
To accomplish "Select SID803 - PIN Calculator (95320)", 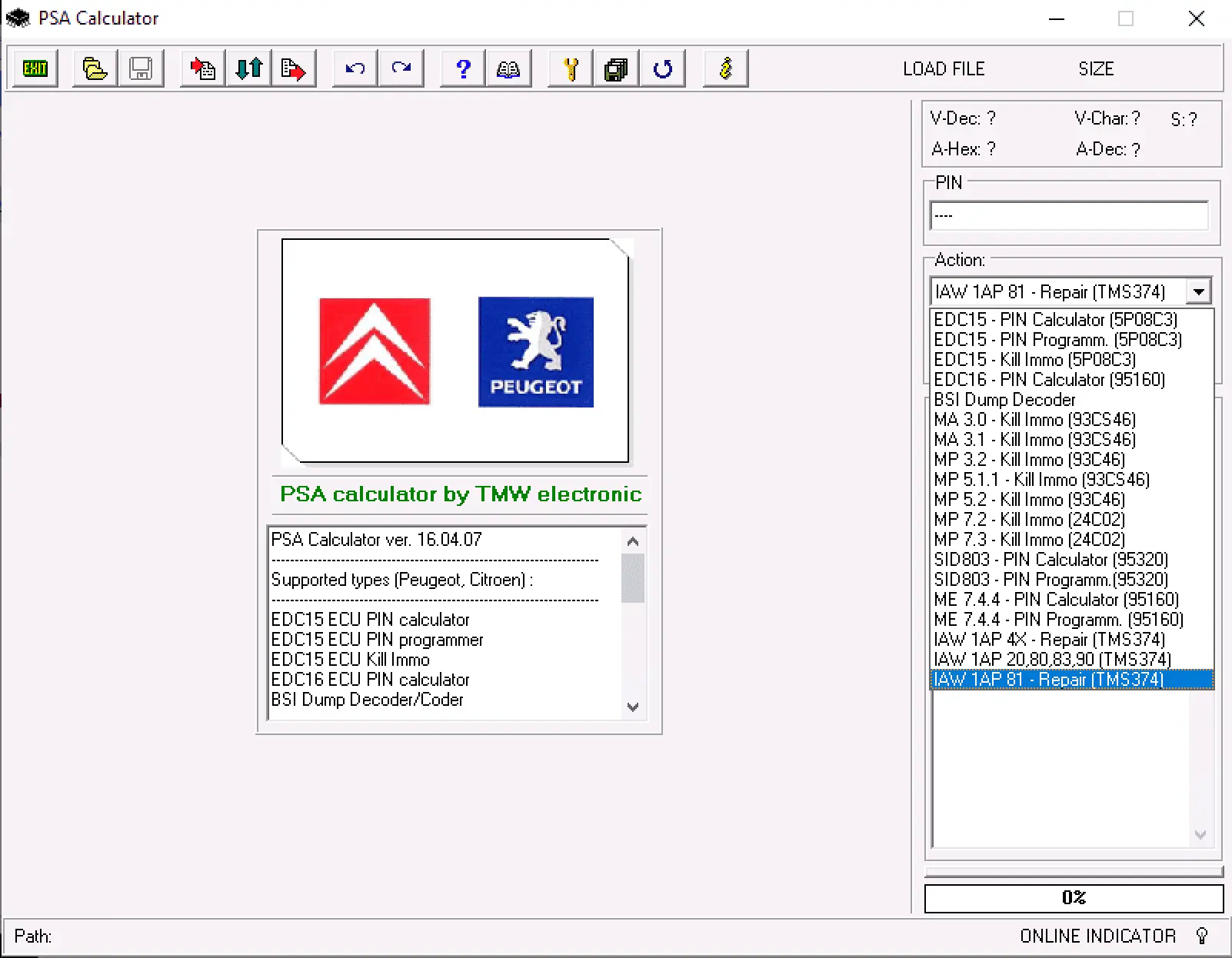I will click(x=1071, y=559).
